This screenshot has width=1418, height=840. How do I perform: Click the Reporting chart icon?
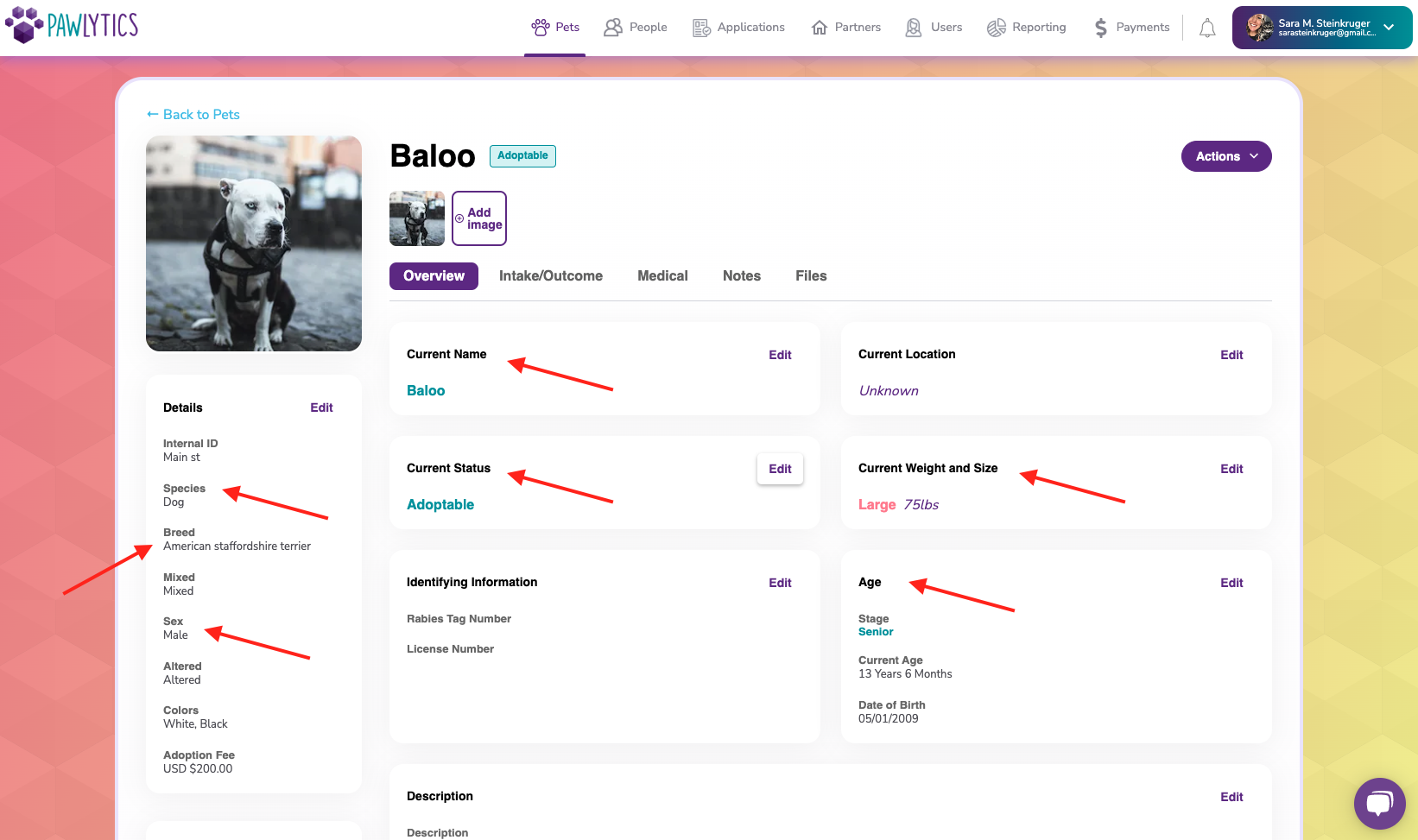click(997, 28)
